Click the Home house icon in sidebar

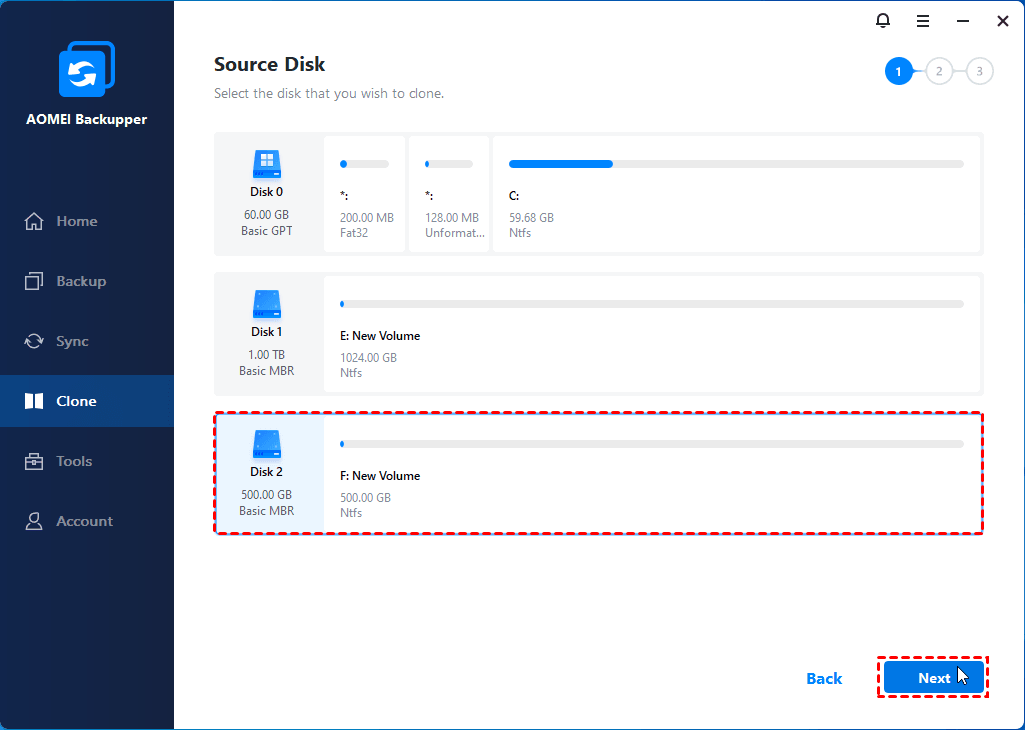(x=35, y=221)
